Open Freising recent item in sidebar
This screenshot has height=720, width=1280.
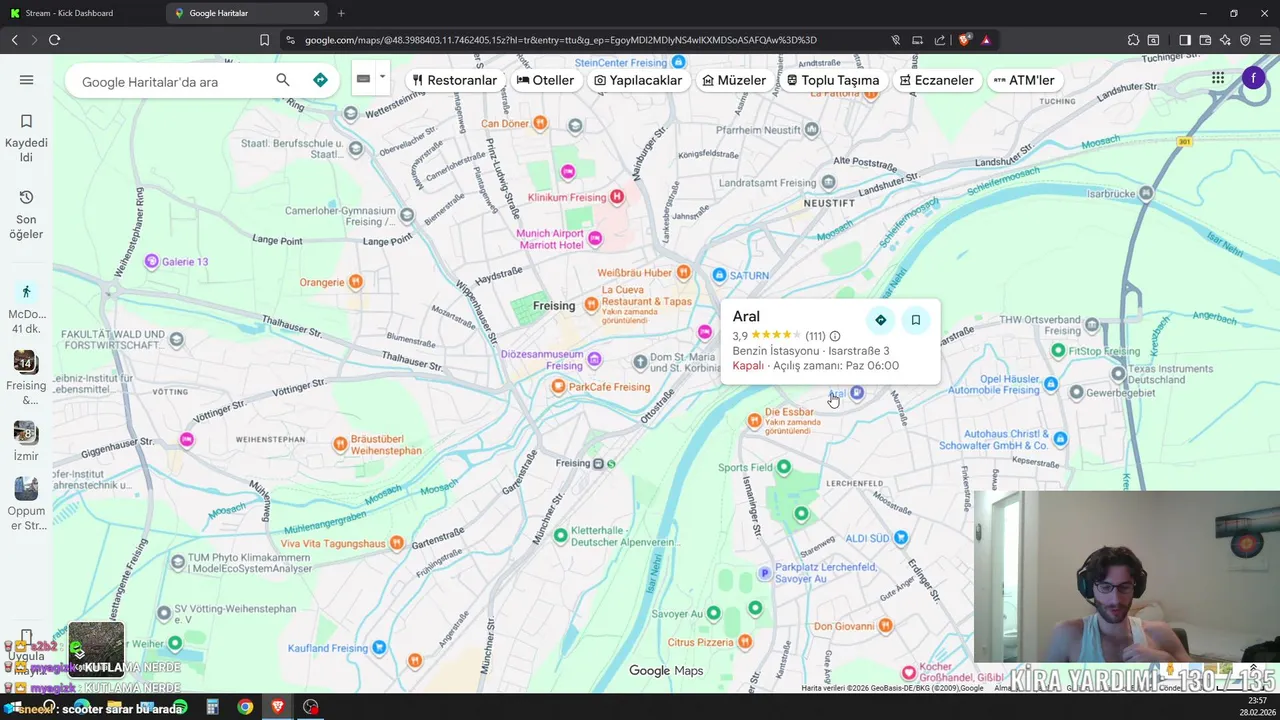coord(26,378)
